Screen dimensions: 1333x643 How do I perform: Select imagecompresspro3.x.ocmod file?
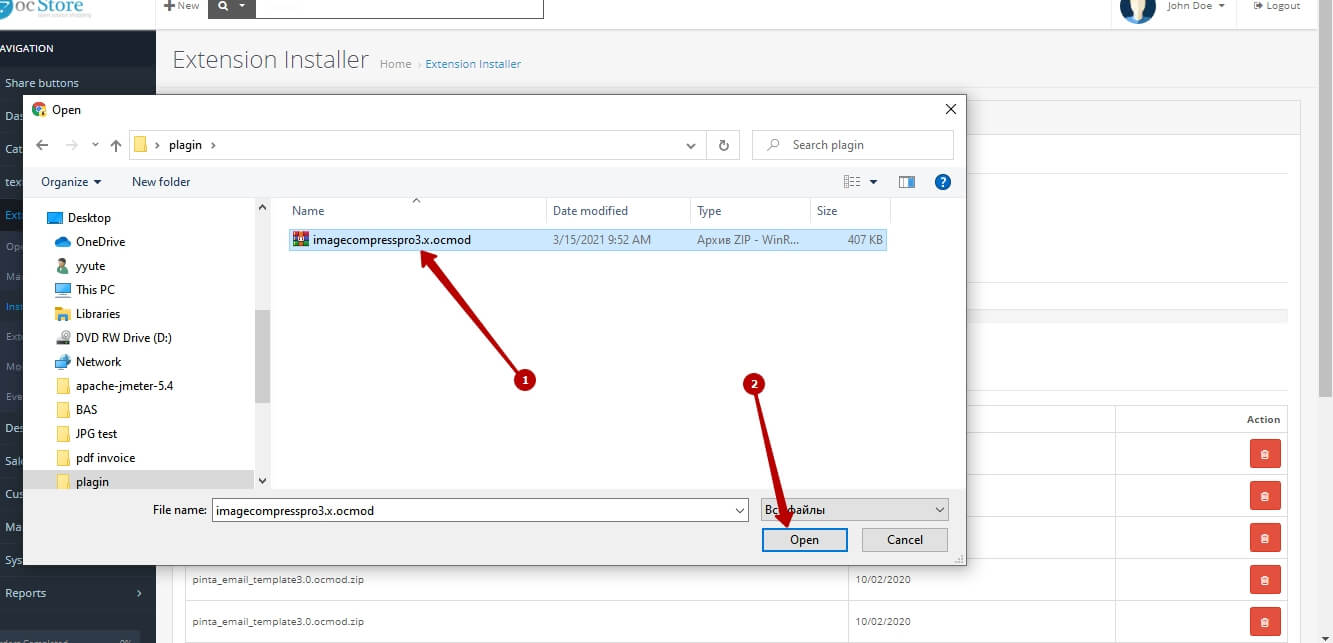[x=391, y=240]
